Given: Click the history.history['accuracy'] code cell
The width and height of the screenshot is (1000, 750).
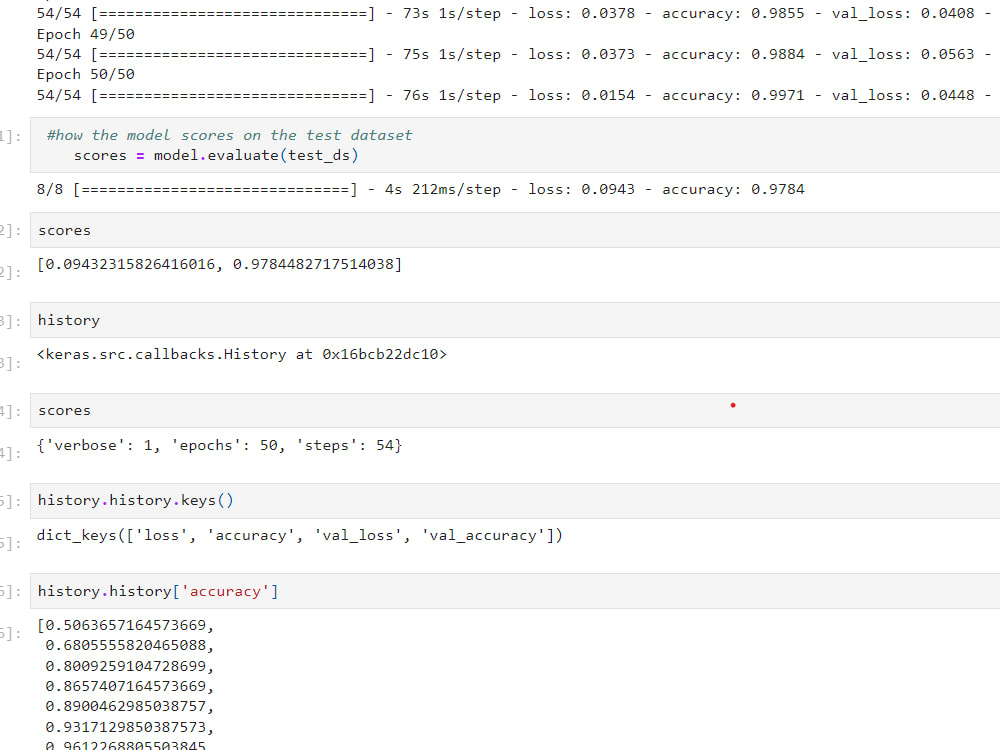Looking at the screenshot, I should [x=515, y=591].
